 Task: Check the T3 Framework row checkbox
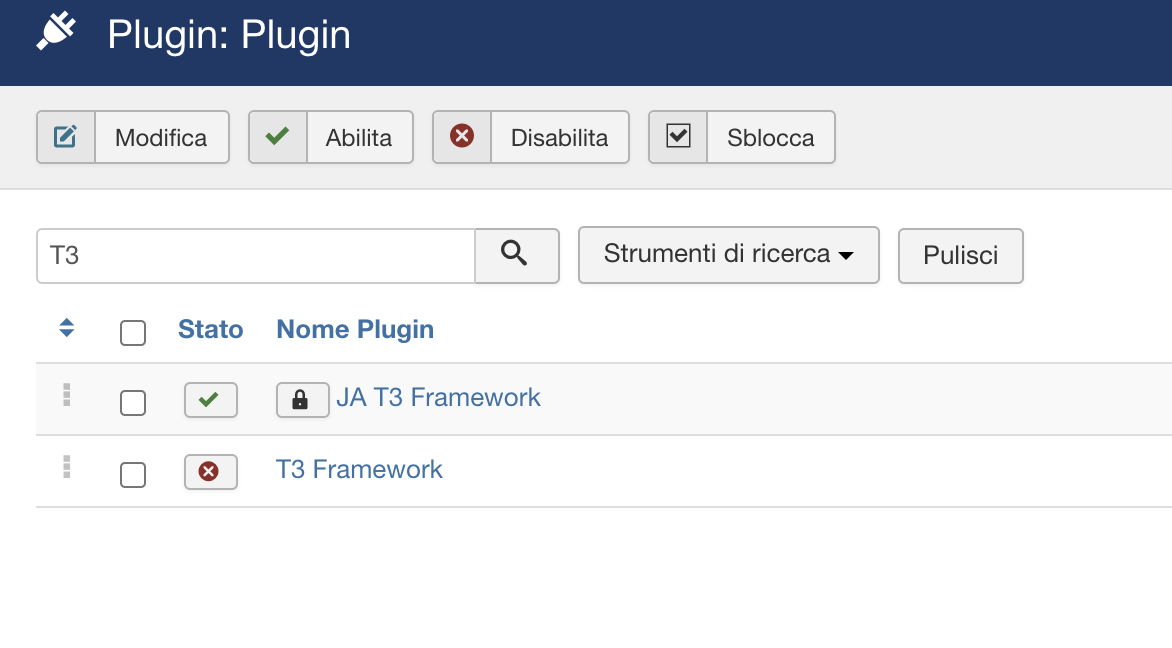(133, 475)
